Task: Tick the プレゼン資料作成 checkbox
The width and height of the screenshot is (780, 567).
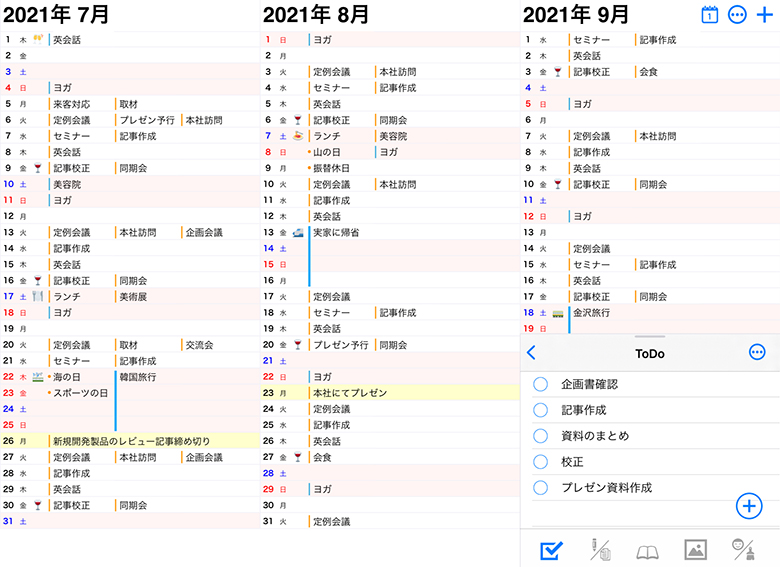Action: (541, 488)
